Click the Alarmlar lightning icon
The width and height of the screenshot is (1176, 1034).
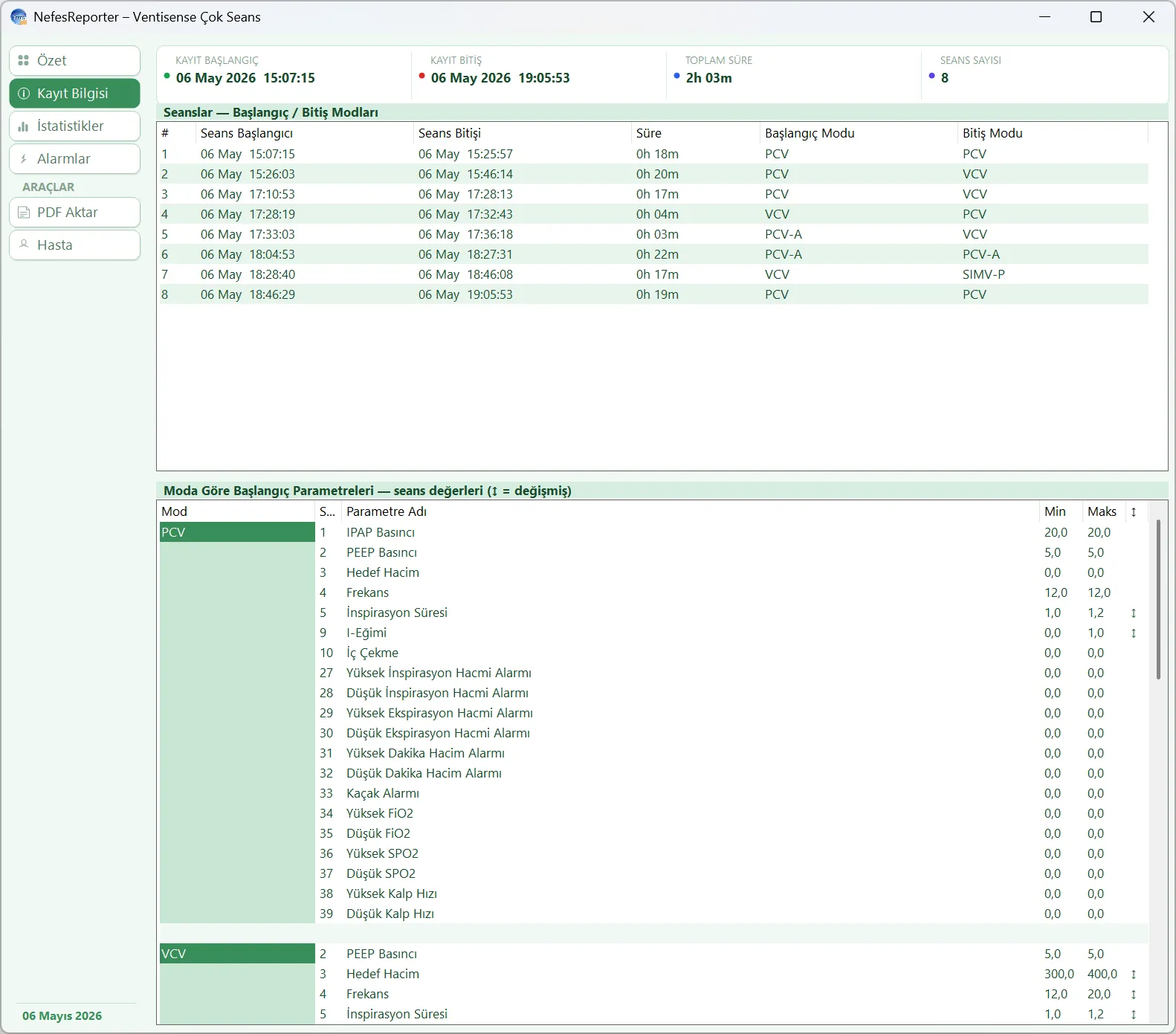click(x=24, y=159)
